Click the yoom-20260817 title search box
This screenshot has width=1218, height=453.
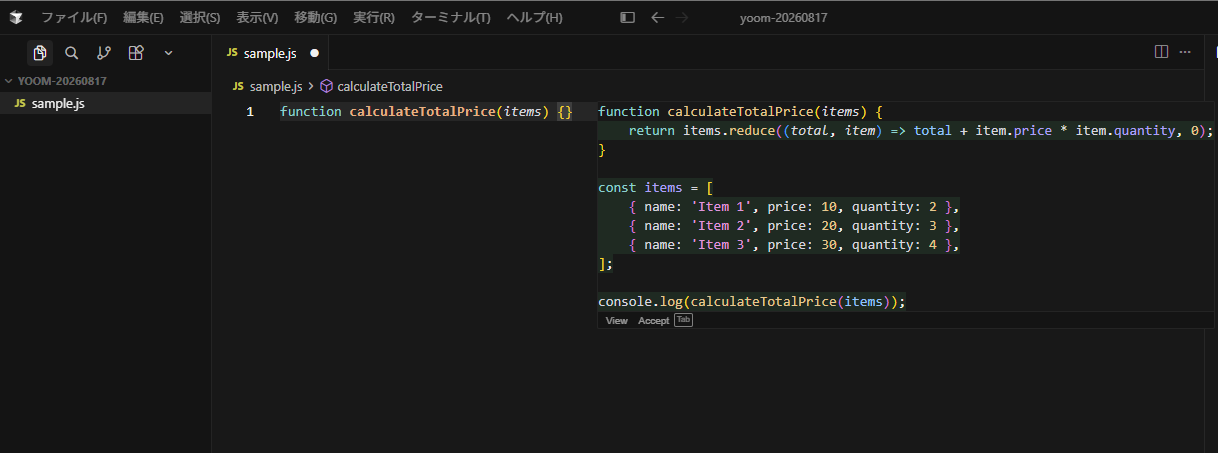coord(783,18)
